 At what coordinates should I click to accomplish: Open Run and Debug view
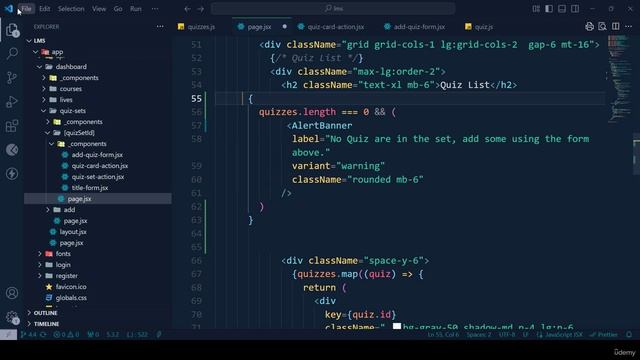pyautogui.click(x=12, y=102)
